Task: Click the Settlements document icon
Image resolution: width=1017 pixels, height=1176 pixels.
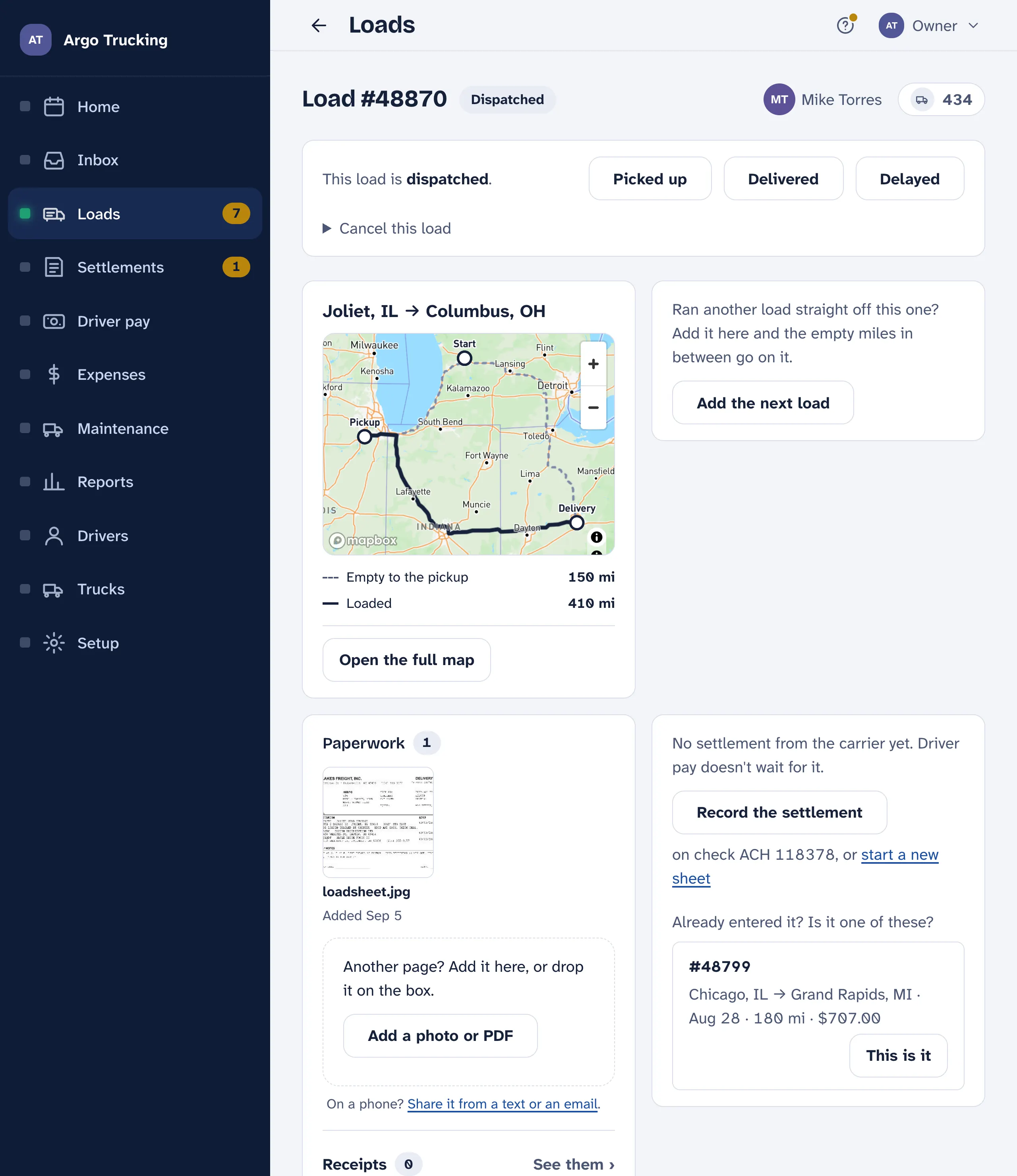Action: (x=54, y=267)
